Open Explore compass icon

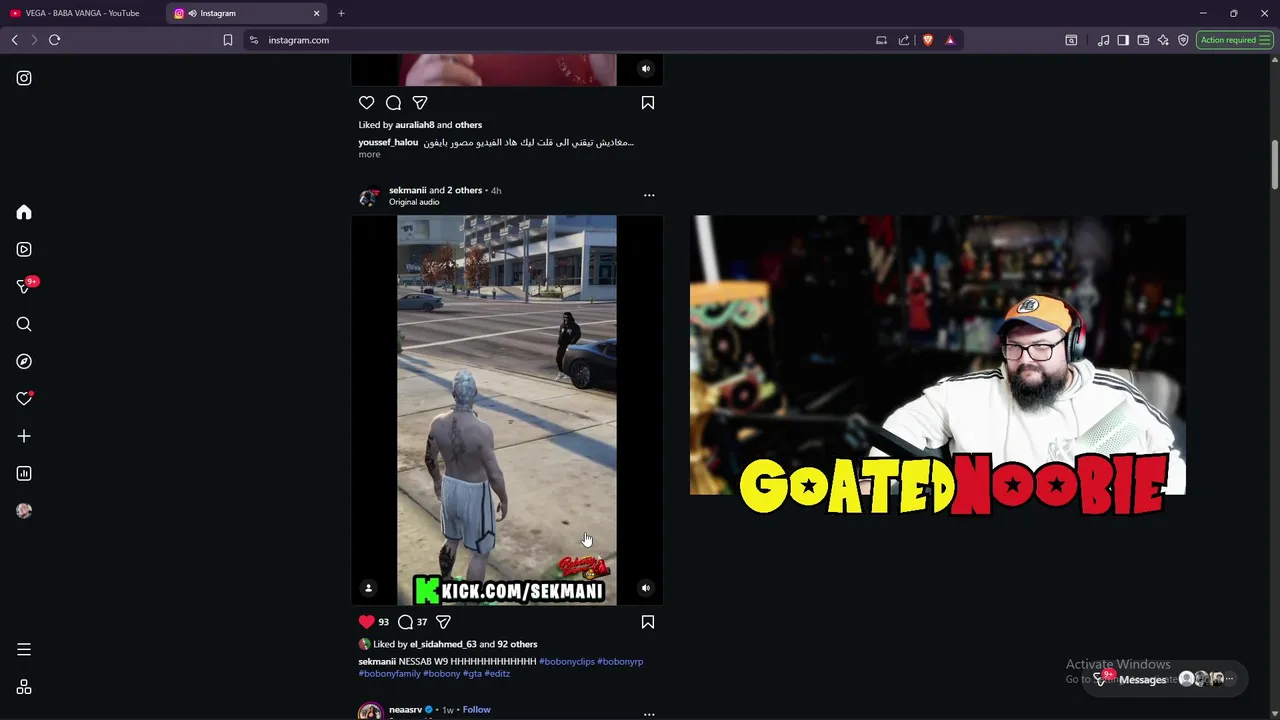click(x=24, y=361)
